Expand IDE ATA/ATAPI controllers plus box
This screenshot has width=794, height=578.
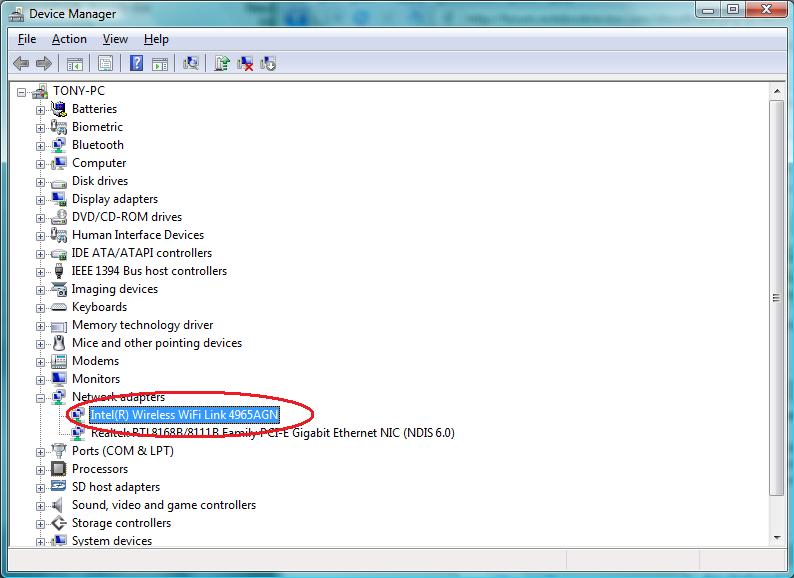[40, 254]
